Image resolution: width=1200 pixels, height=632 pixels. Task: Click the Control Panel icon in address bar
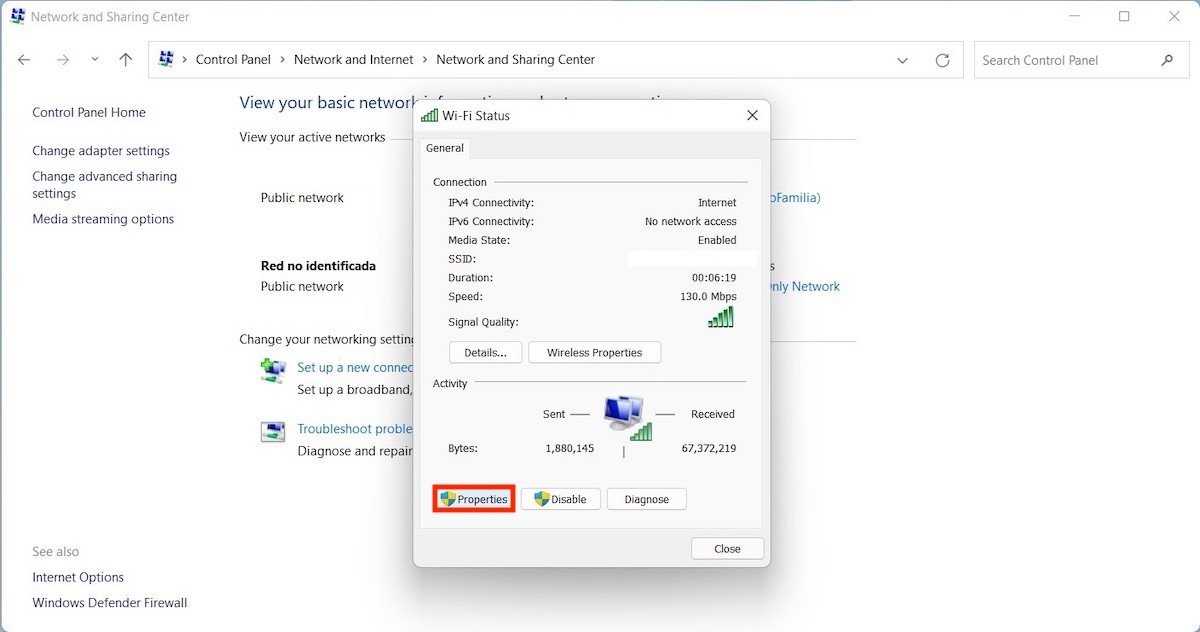pos(167,60)
